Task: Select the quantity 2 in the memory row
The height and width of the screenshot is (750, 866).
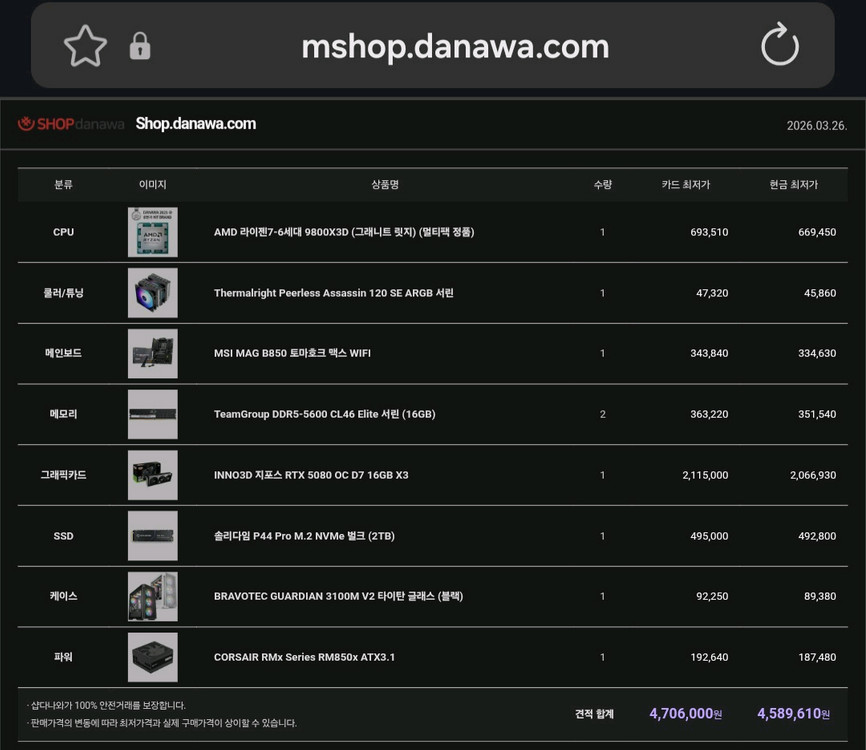Action: coord(602,414)
